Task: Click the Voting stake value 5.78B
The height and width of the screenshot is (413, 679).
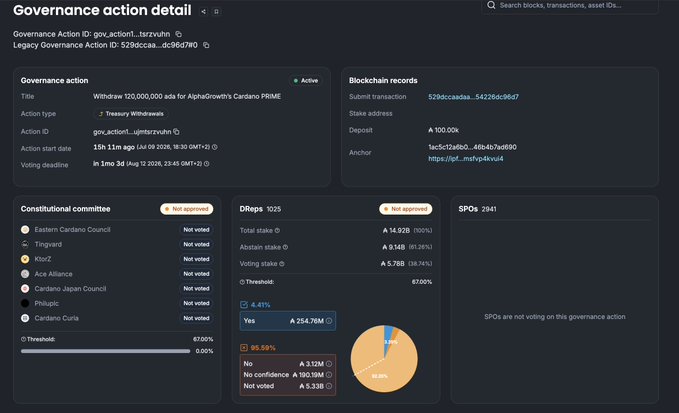Action: 393,264
